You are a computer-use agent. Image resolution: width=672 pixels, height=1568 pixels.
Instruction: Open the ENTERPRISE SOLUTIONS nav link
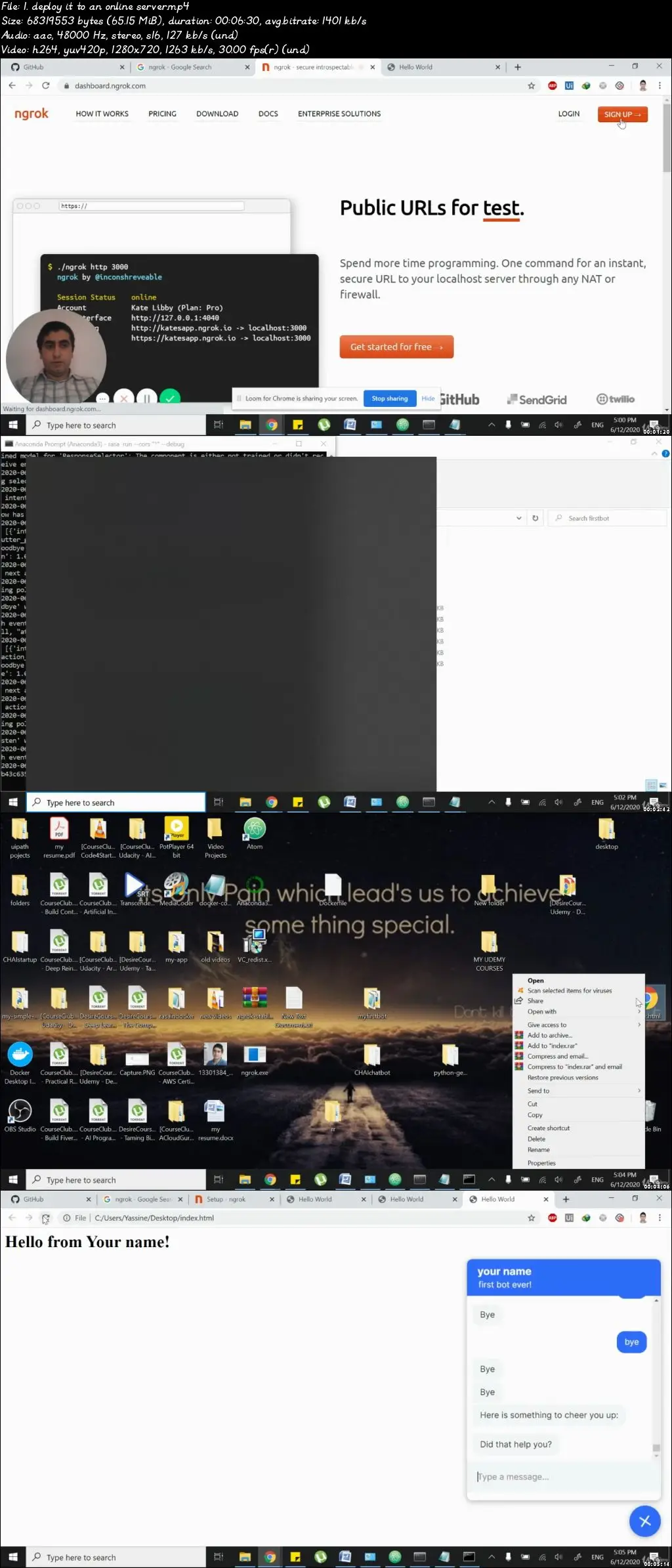[x=339, y=114]
